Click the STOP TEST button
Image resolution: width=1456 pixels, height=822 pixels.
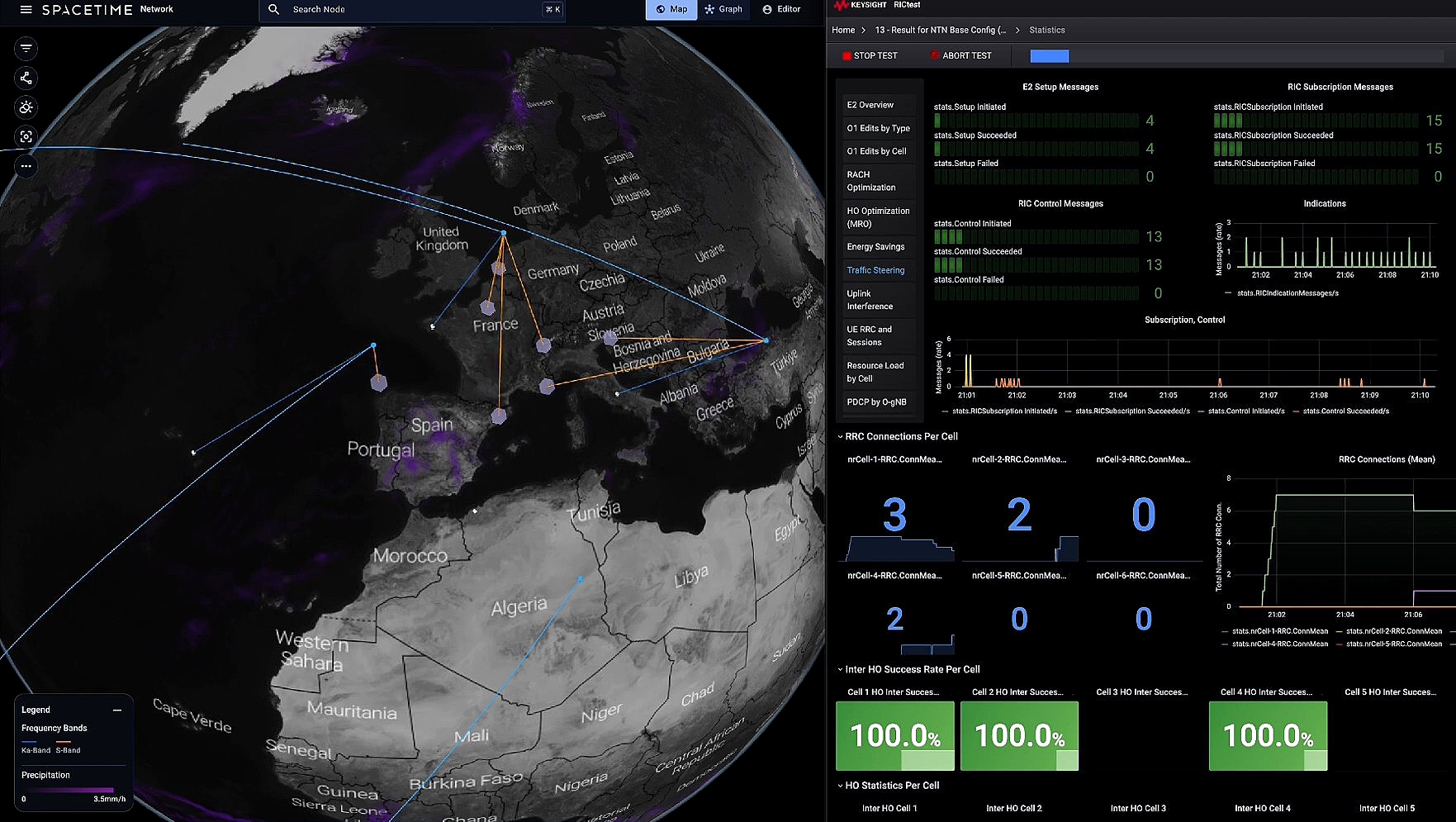pyautogui.click(x=870, y=55)
